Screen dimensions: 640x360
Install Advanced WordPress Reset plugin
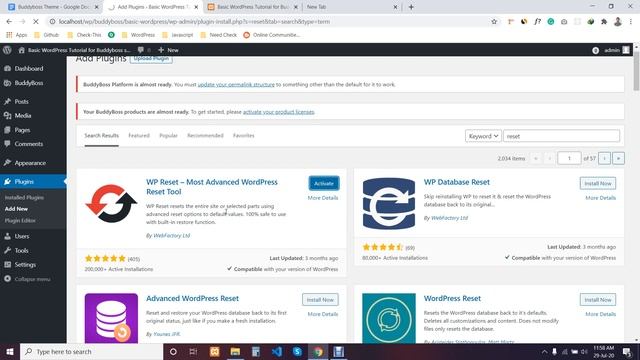coord(320,300)
